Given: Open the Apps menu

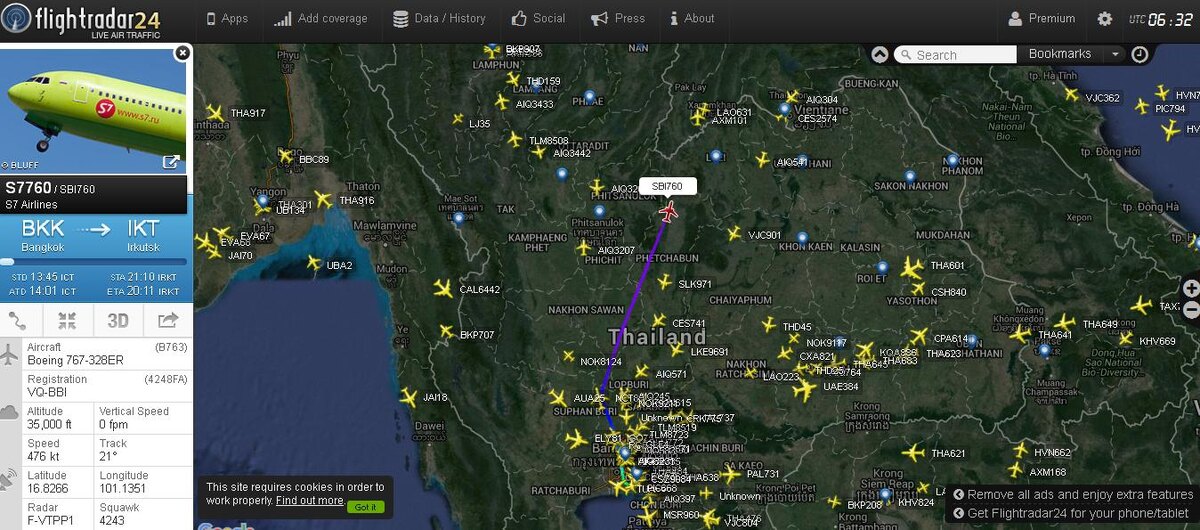Looking at the screenshot, I should (x=227, y=18).
